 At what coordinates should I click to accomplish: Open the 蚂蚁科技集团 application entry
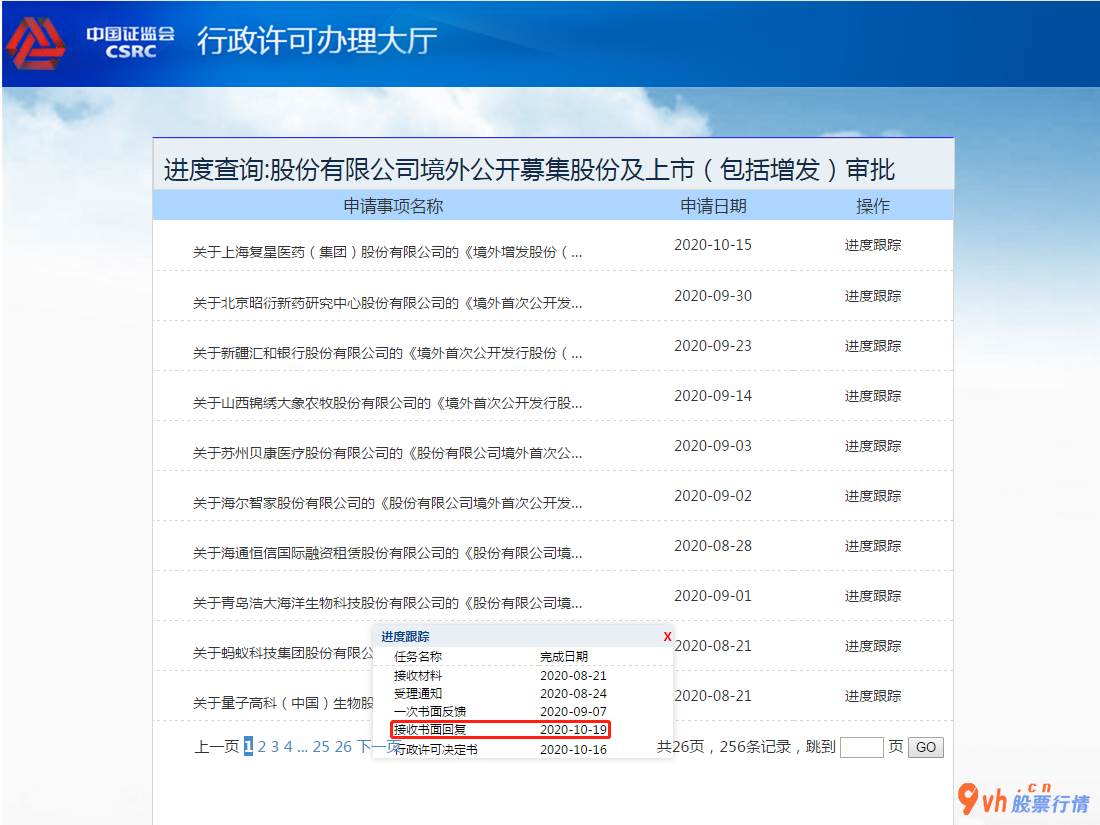pos(283,653)
